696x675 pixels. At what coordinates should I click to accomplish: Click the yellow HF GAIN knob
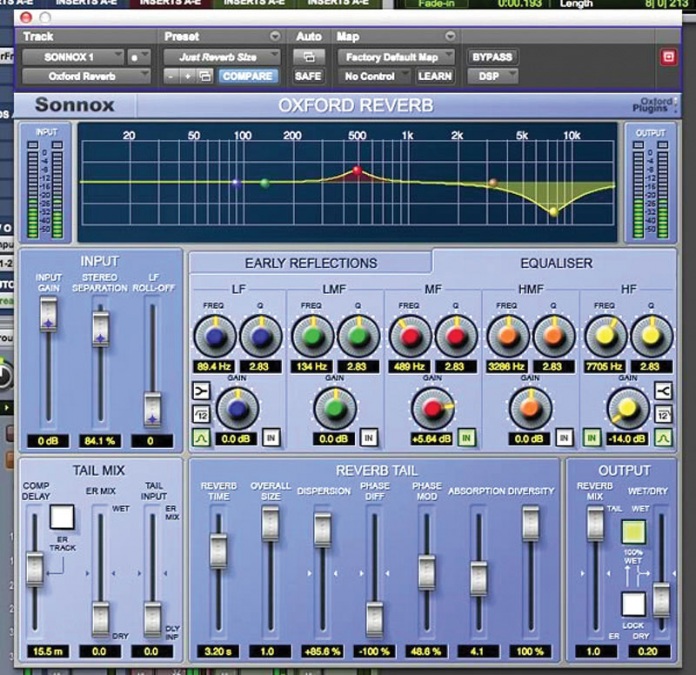[x=627, y=408]
